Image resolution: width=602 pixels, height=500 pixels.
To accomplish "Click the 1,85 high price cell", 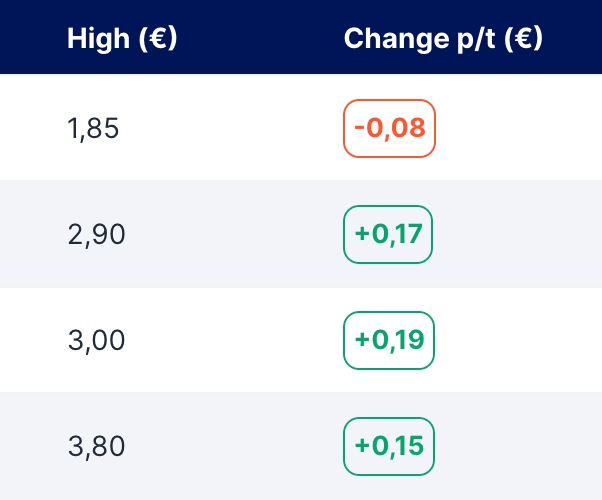I will 93,129.
